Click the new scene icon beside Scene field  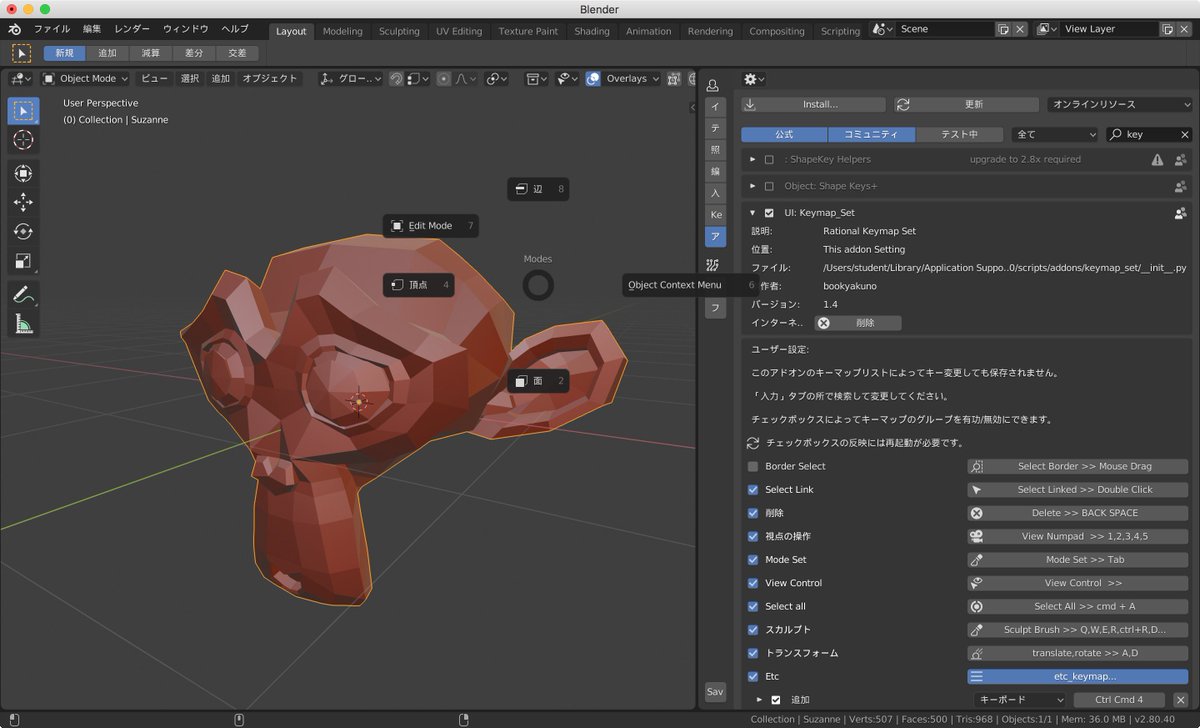[x=1003, y=30]
